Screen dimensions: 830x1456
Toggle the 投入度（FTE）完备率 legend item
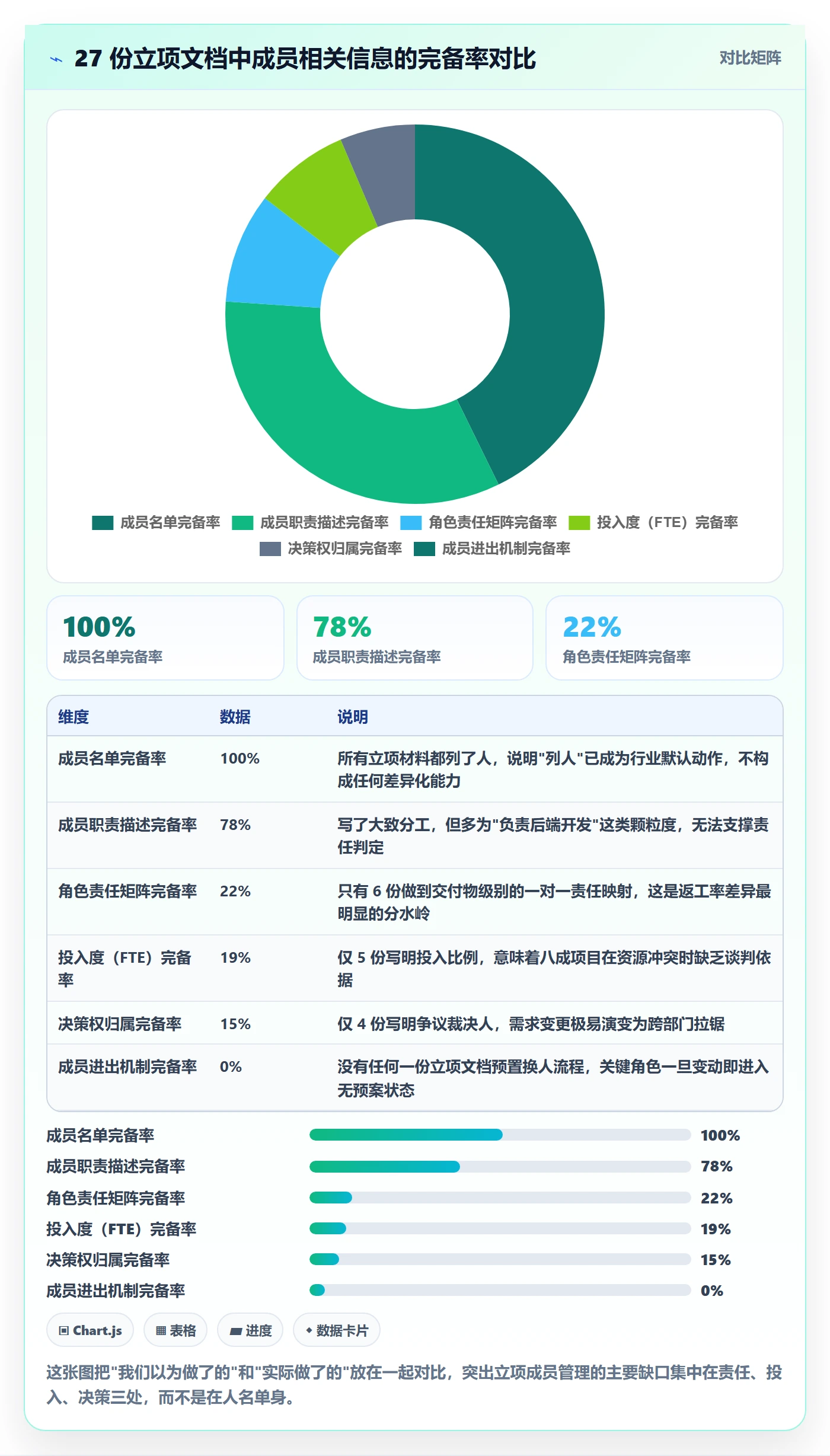[x=653, y=522]
